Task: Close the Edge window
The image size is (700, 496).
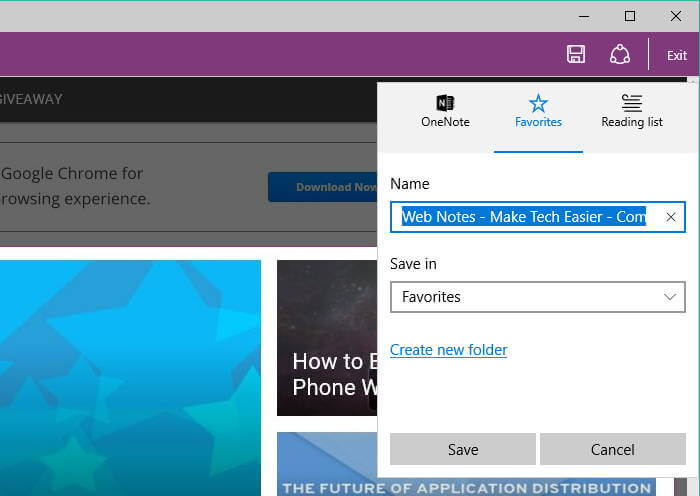Action: coord(676,17)
